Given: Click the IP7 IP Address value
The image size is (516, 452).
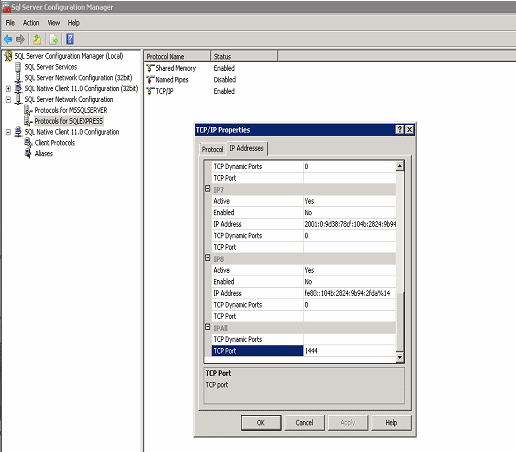Looking at the screenshot, I should 349,224.
